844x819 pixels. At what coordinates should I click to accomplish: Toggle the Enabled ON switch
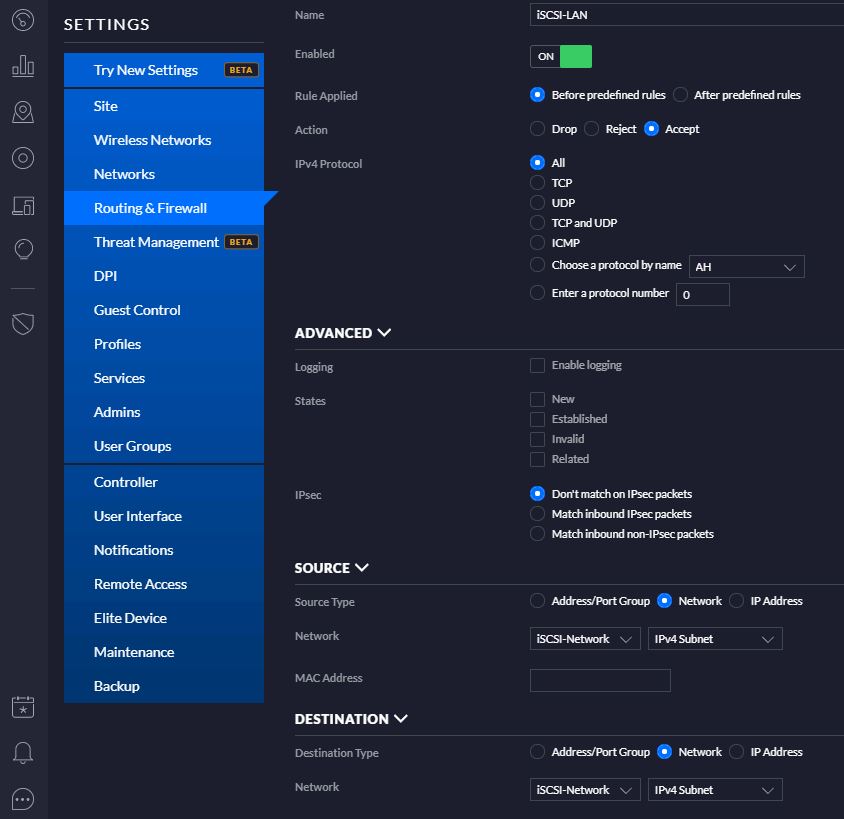click(560, 57)
